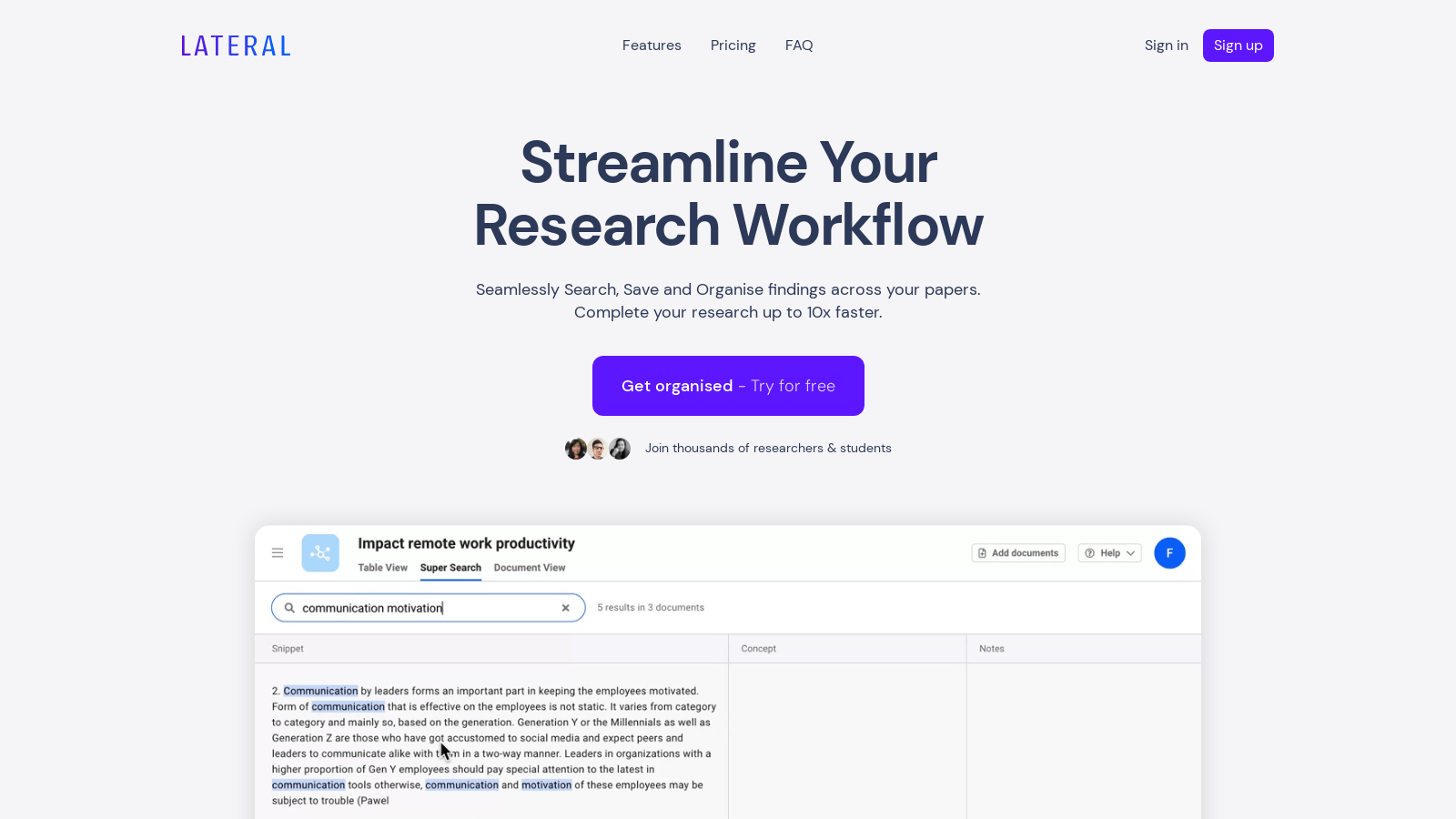Click the Impact remote work productivity title

pos(466,543)
